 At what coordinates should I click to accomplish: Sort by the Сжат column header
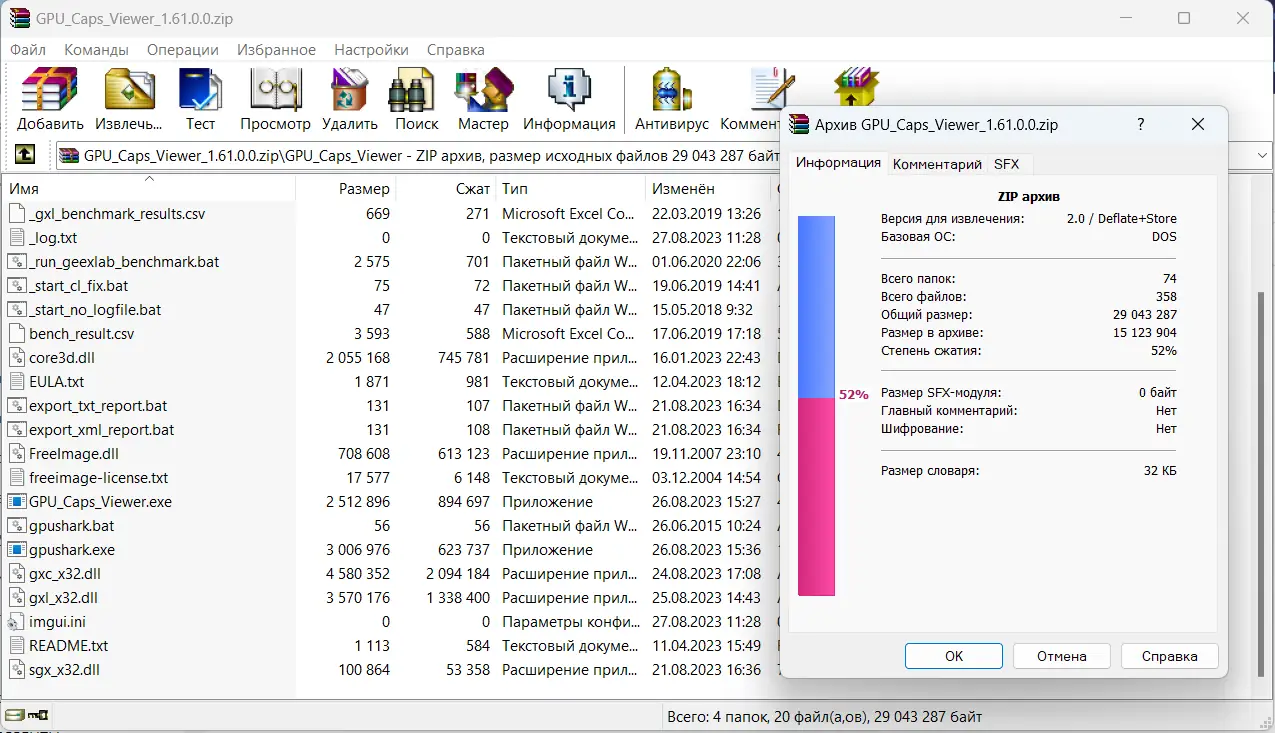coord(446,188)
